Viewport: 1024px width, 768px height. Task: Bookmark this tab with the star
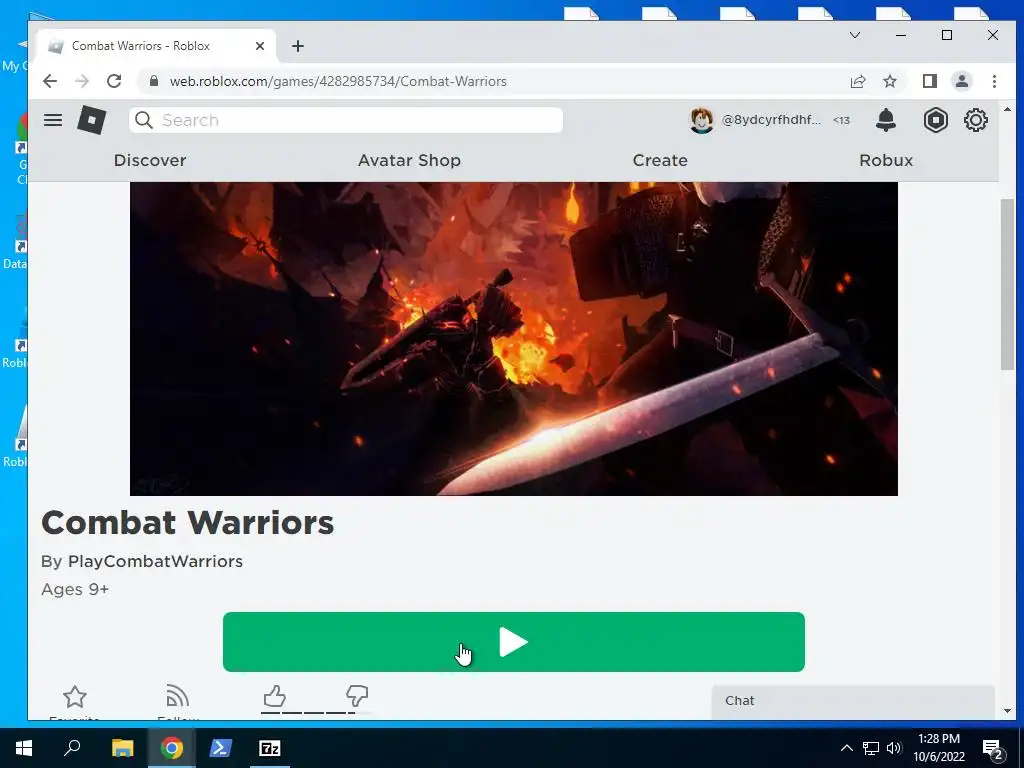[889, 81]
